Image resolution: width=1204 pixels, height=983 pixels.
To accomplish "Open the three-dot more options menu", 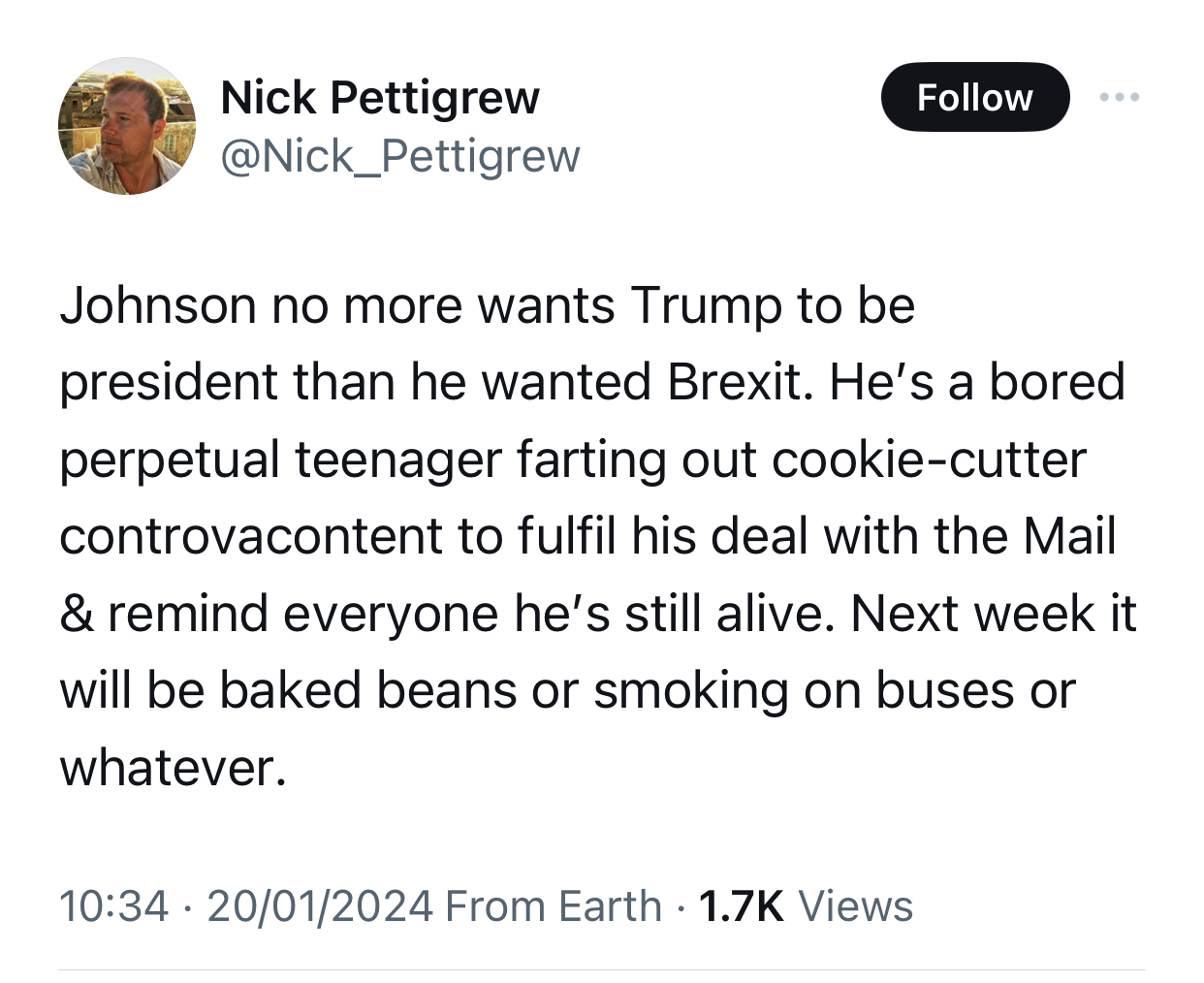I will tap(1120, 97).
